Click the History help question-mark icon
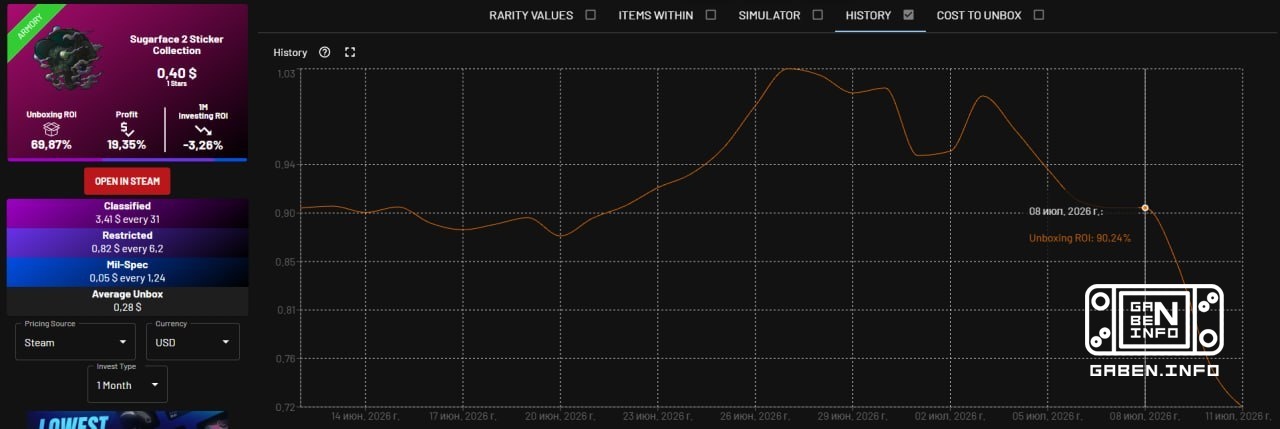The height and width of the screenshot is (429, 1280). pos(325,52)
